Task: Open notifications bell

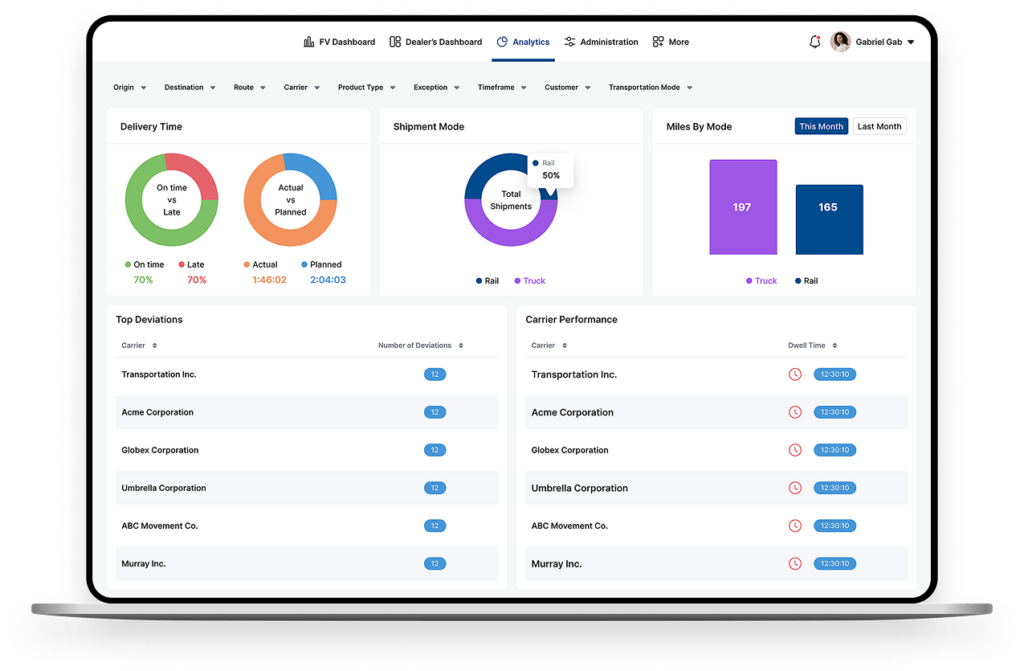Action: point(814,42)
